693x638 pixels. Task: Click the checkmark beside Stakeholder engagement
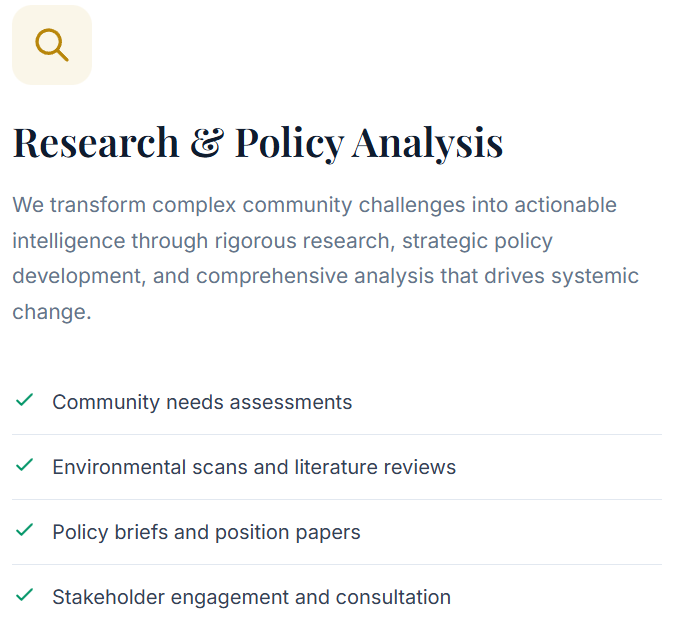coord(25,596)
